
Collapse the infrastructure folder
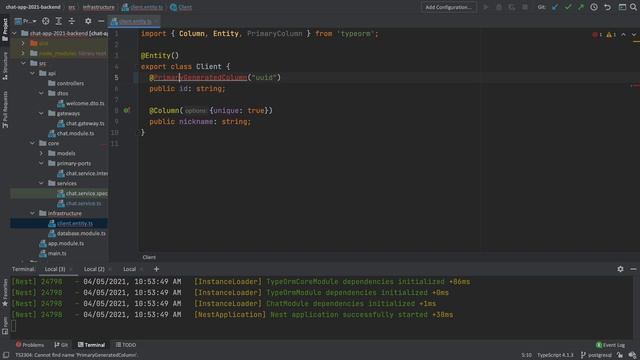point(32,213)
